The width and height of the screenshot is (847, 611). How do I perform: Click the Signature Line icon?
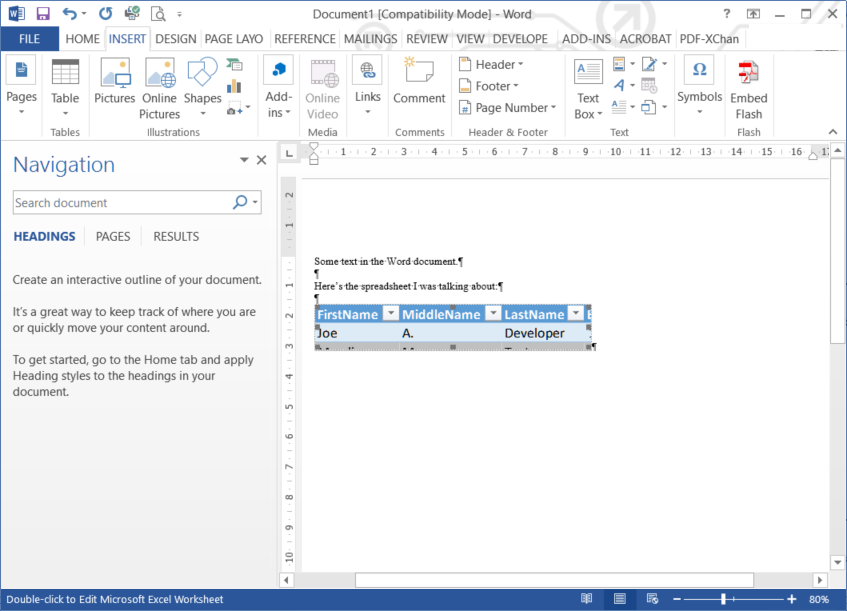[x=649, y=64]
